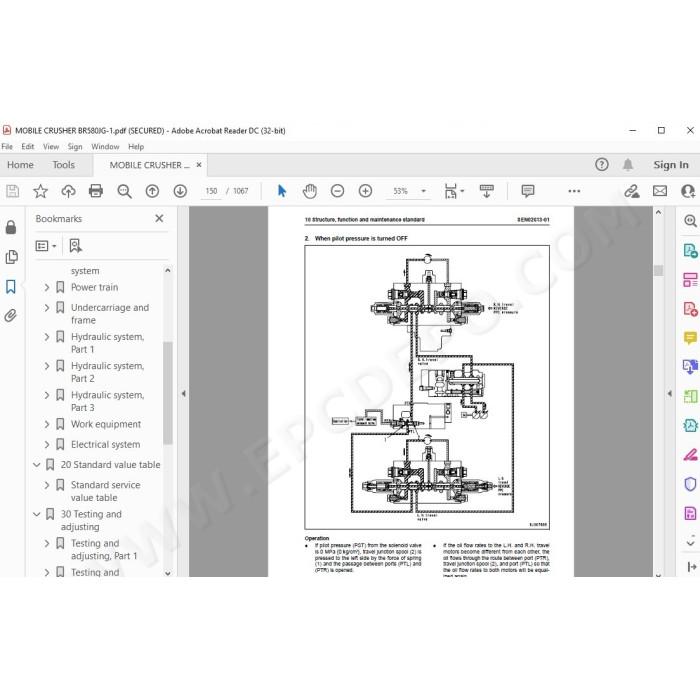Switch to Home tab
Image resolution: width=700 pixels, height=700 pixels.
tap(20, 165)
